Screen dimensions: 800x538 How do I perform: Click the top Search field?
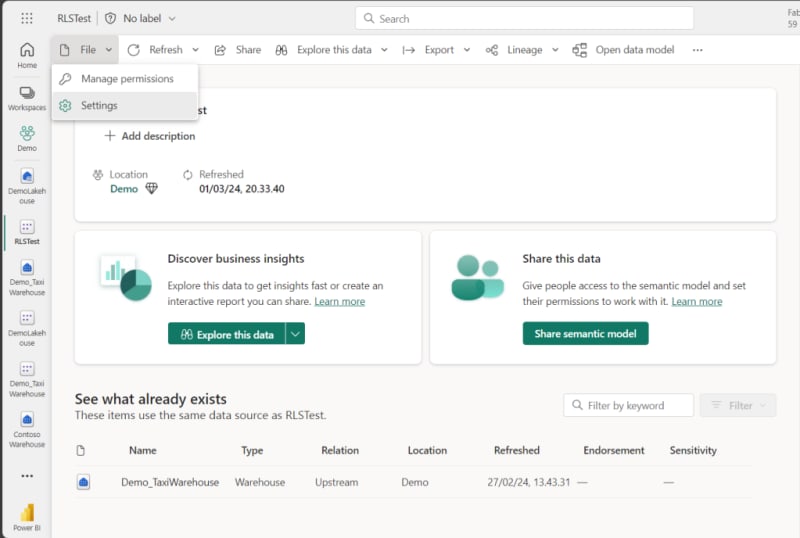[524, 18]
